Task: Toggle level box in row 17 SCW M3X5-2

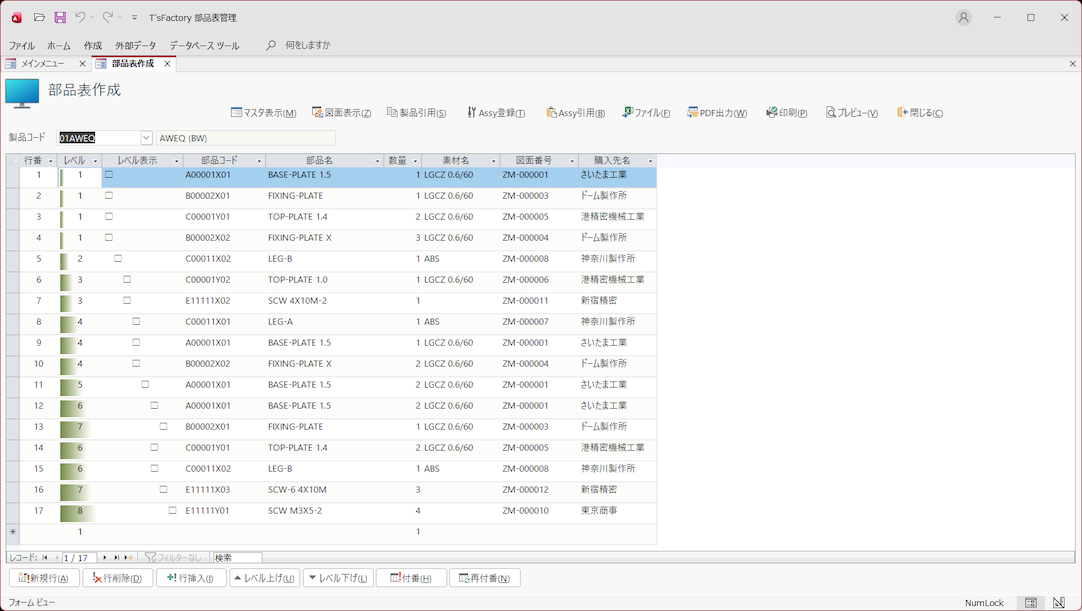Action: (x=172, y=511)
